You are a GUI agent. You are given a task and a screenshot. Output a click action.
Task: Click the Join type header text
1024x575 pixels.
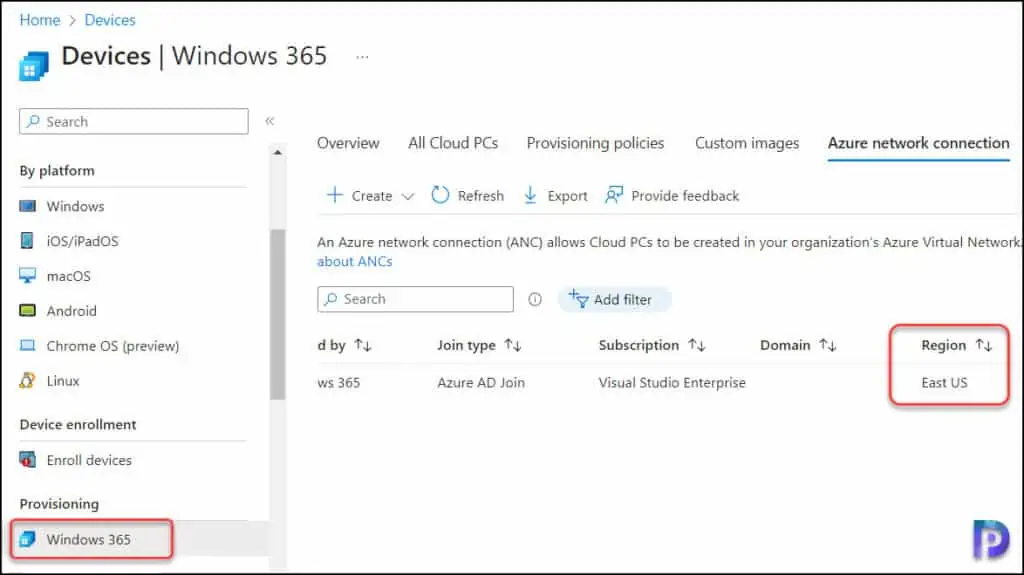click(466, 345)
